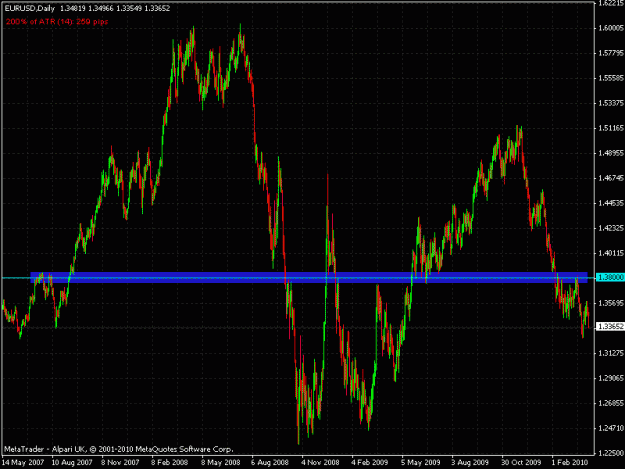This screenshot has height=469, width=625.
Task: Click the '1 Feb 2010' date label
Action: click(570, 462)
